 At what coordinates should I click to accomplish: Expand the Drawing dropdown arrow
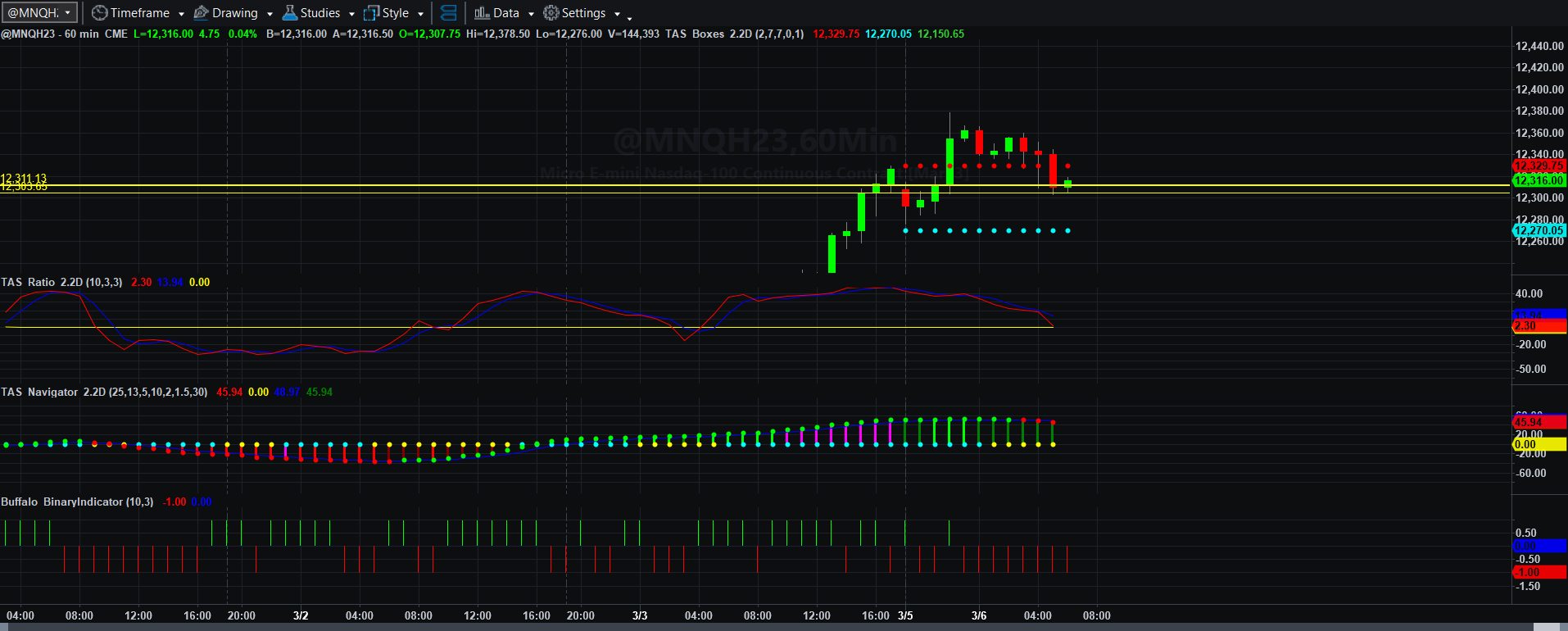(270, 14)
